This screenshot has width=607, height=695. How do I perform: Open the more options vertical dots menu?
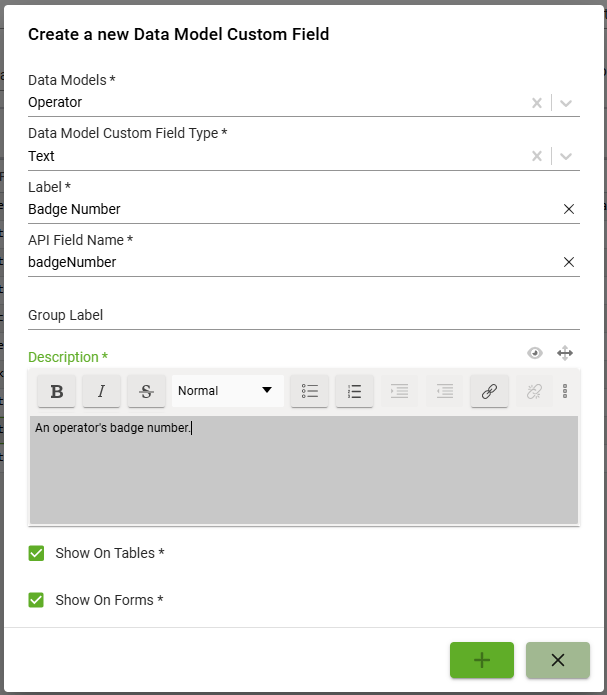pos(565,391)
